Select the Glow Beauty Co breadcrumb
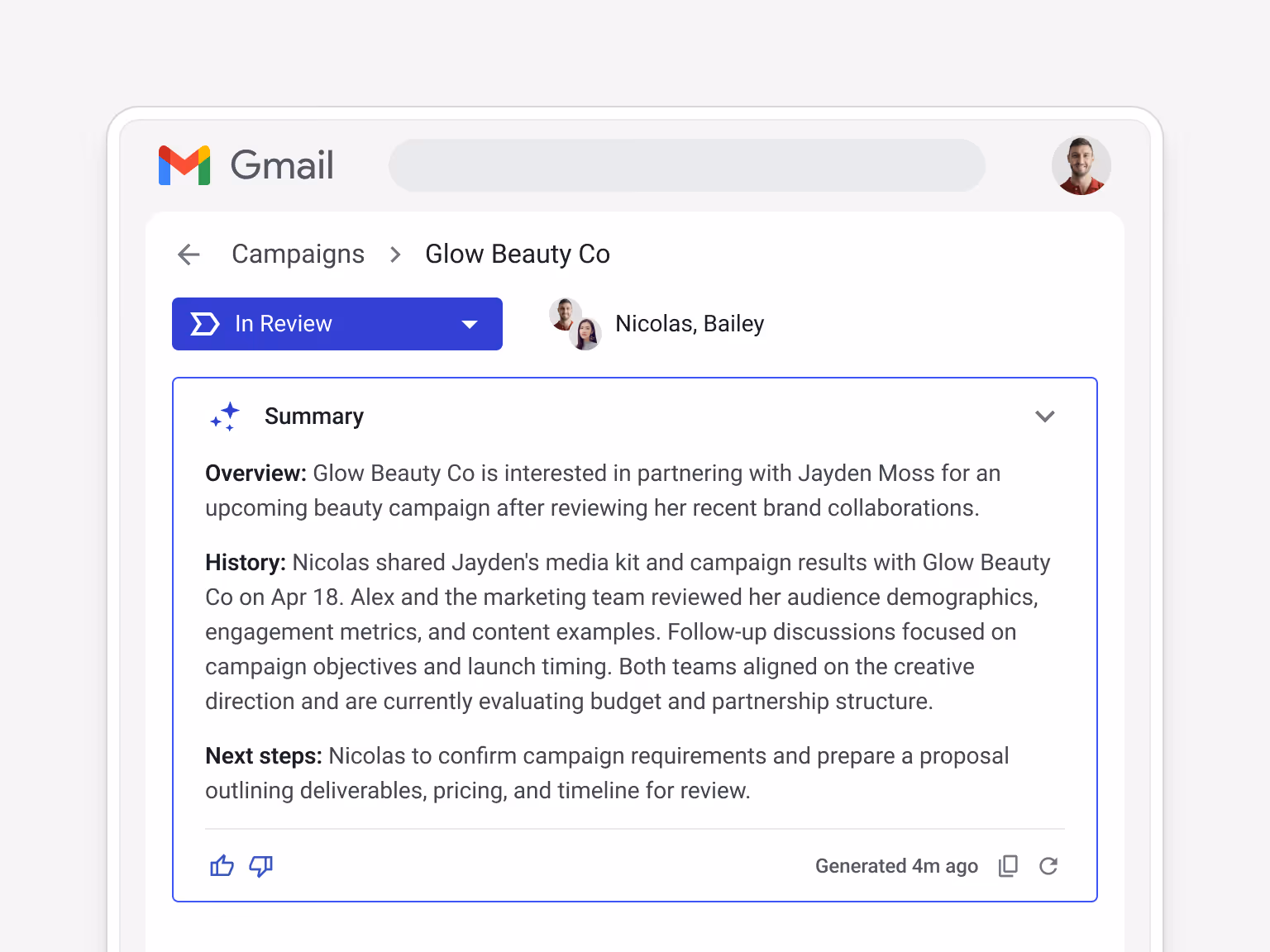Screen dimensions: 1270x952 click(x=518, y=255)
